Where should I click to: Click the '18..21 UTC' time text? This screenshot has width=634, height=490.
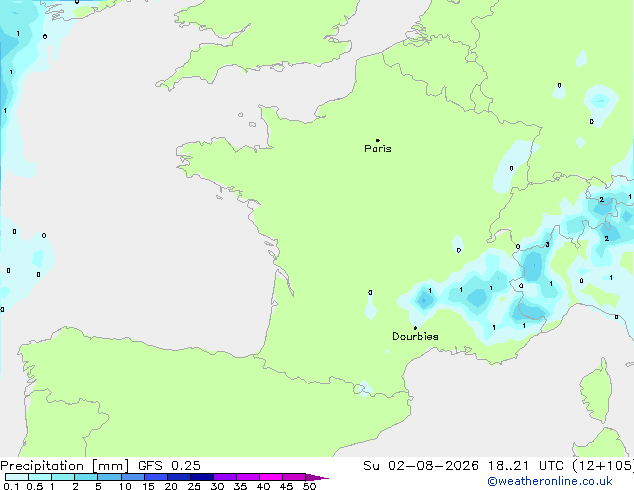[525, 466]
